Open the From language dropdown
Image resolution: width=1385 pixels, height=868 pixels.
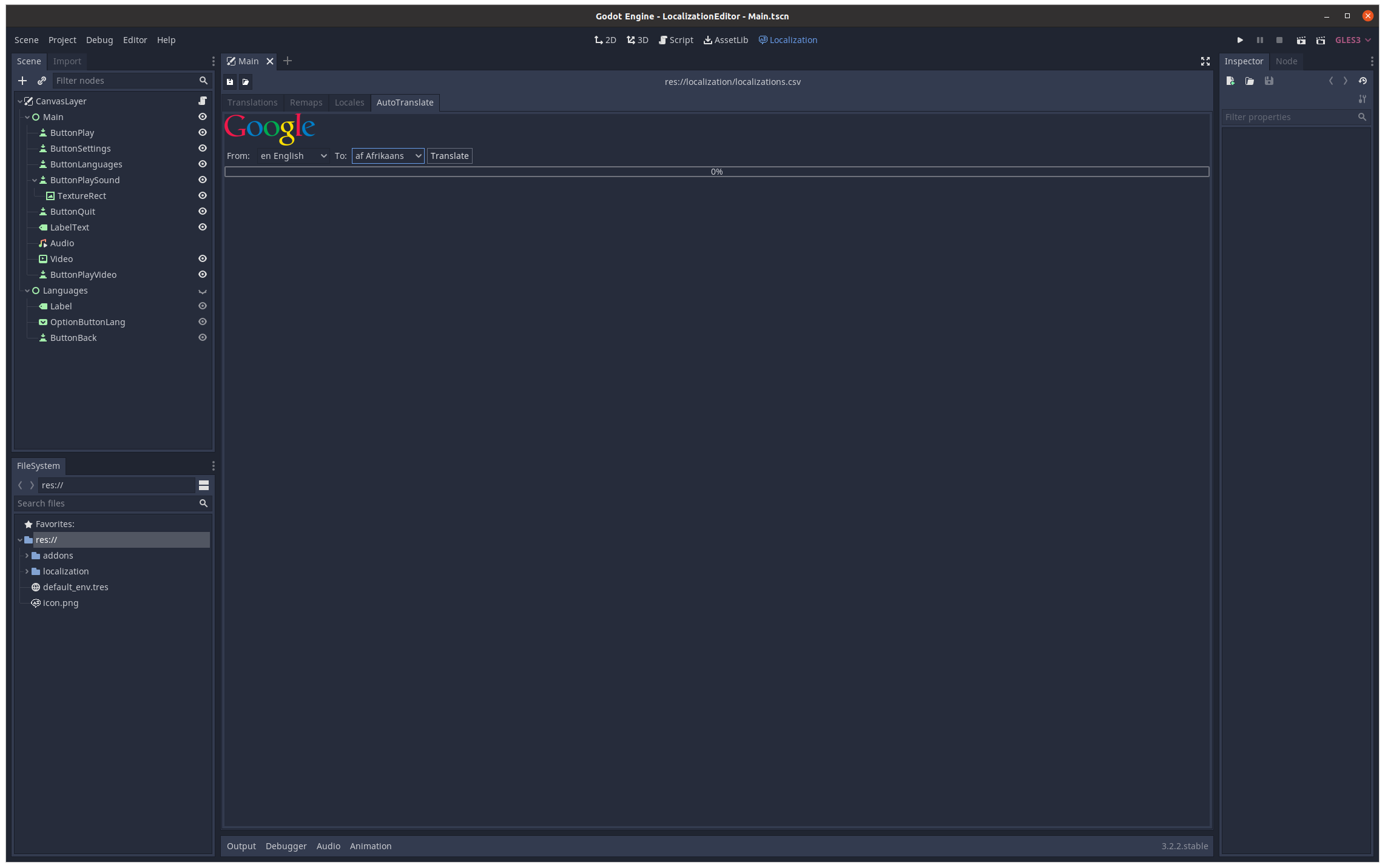tap(293, 156)
